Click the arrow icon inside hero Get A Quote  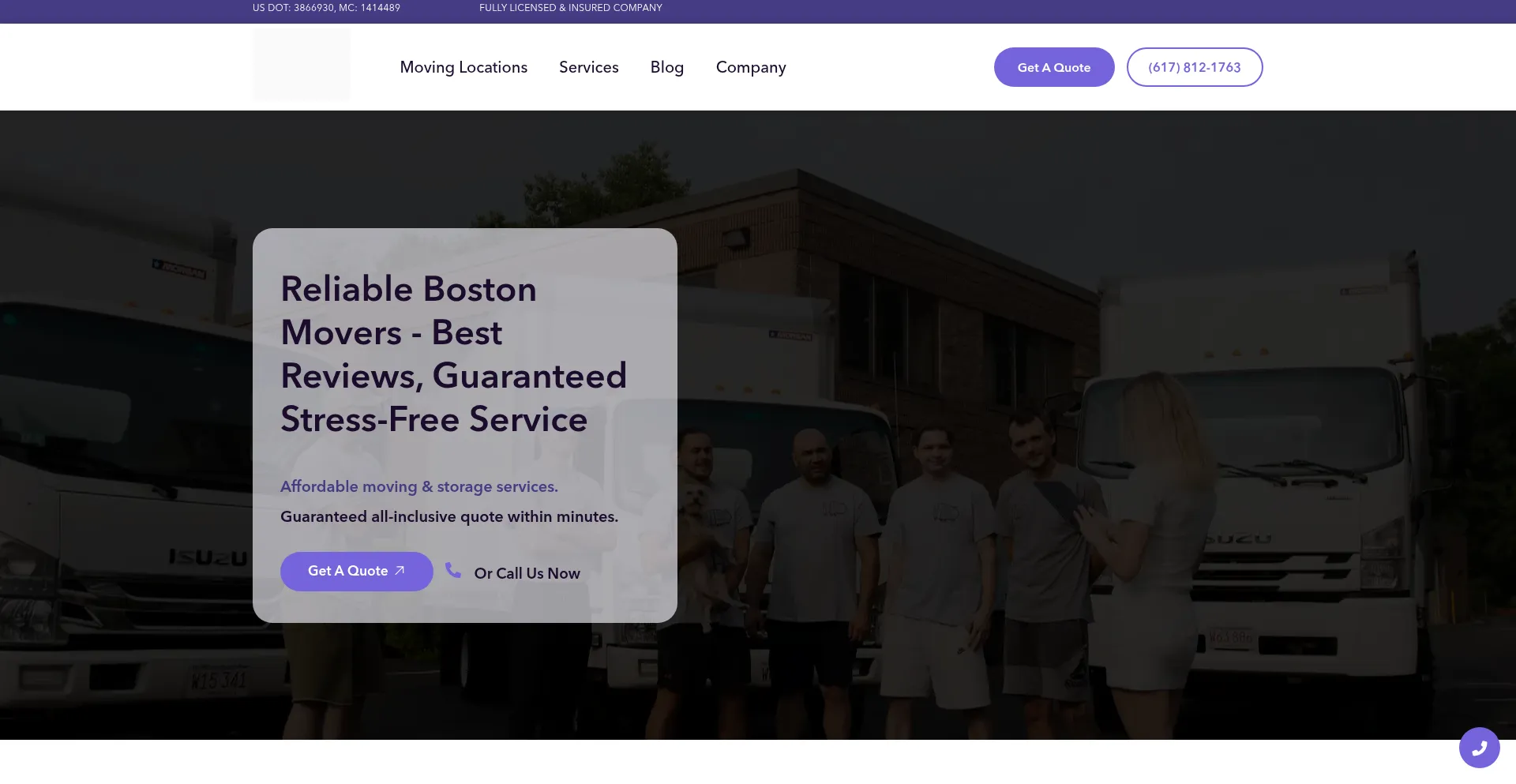click(400, 570)
